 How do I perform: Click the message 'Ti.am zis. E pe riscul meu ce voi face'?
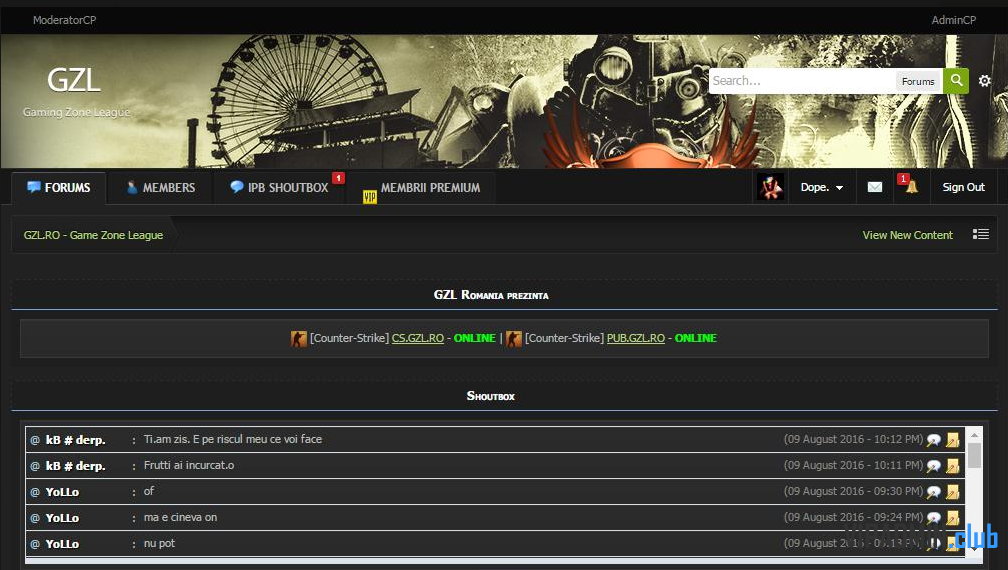click(233, 439)
